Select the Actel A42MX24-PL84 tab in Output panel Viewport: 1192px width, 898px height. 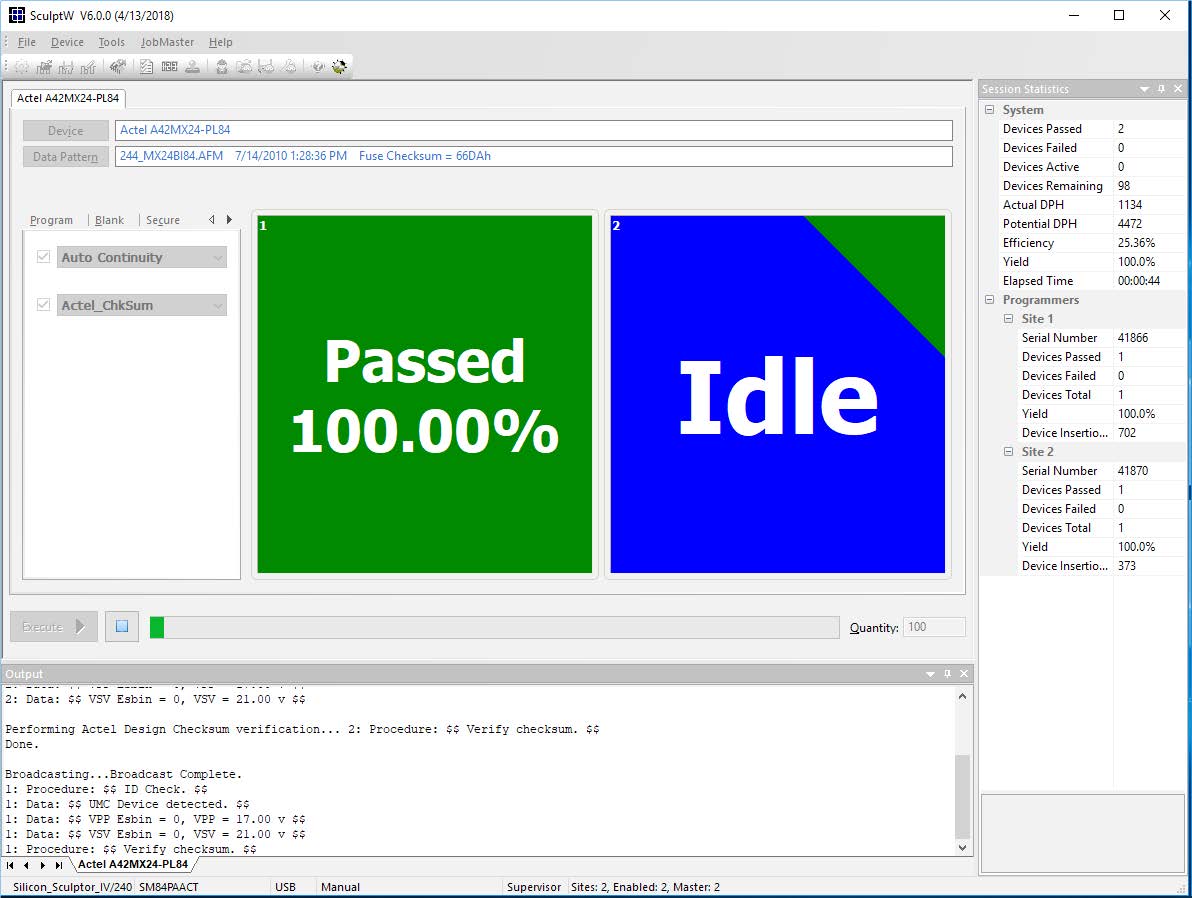coord(132,865)
